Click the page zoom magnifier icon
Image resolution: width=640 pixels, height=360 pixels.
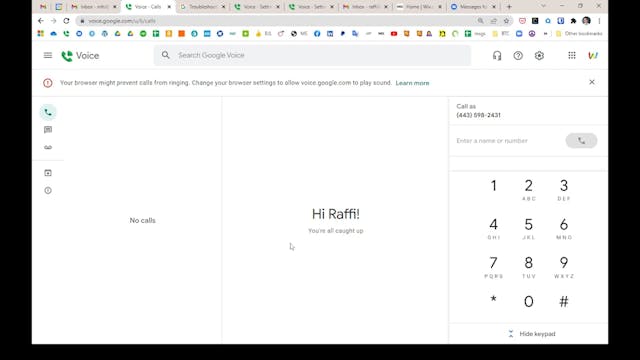click(x=480, y=21)
